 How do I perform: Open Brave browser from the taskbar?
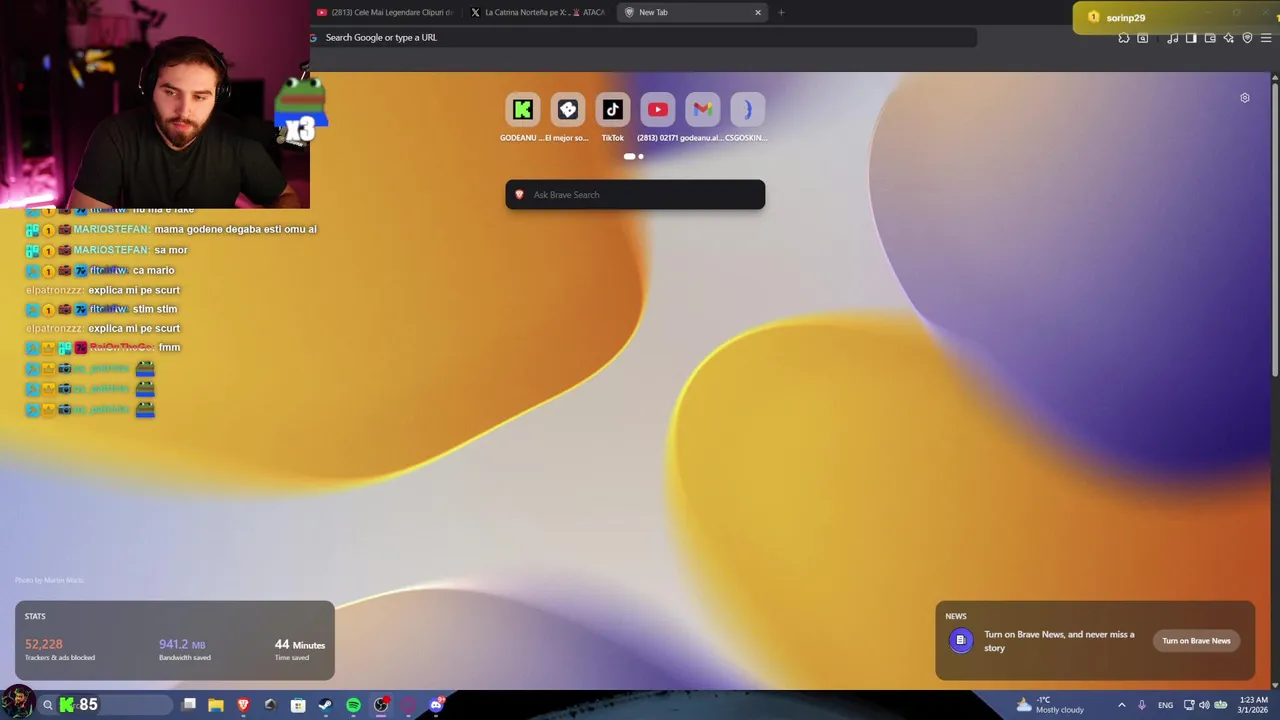[x=243, y=705]
